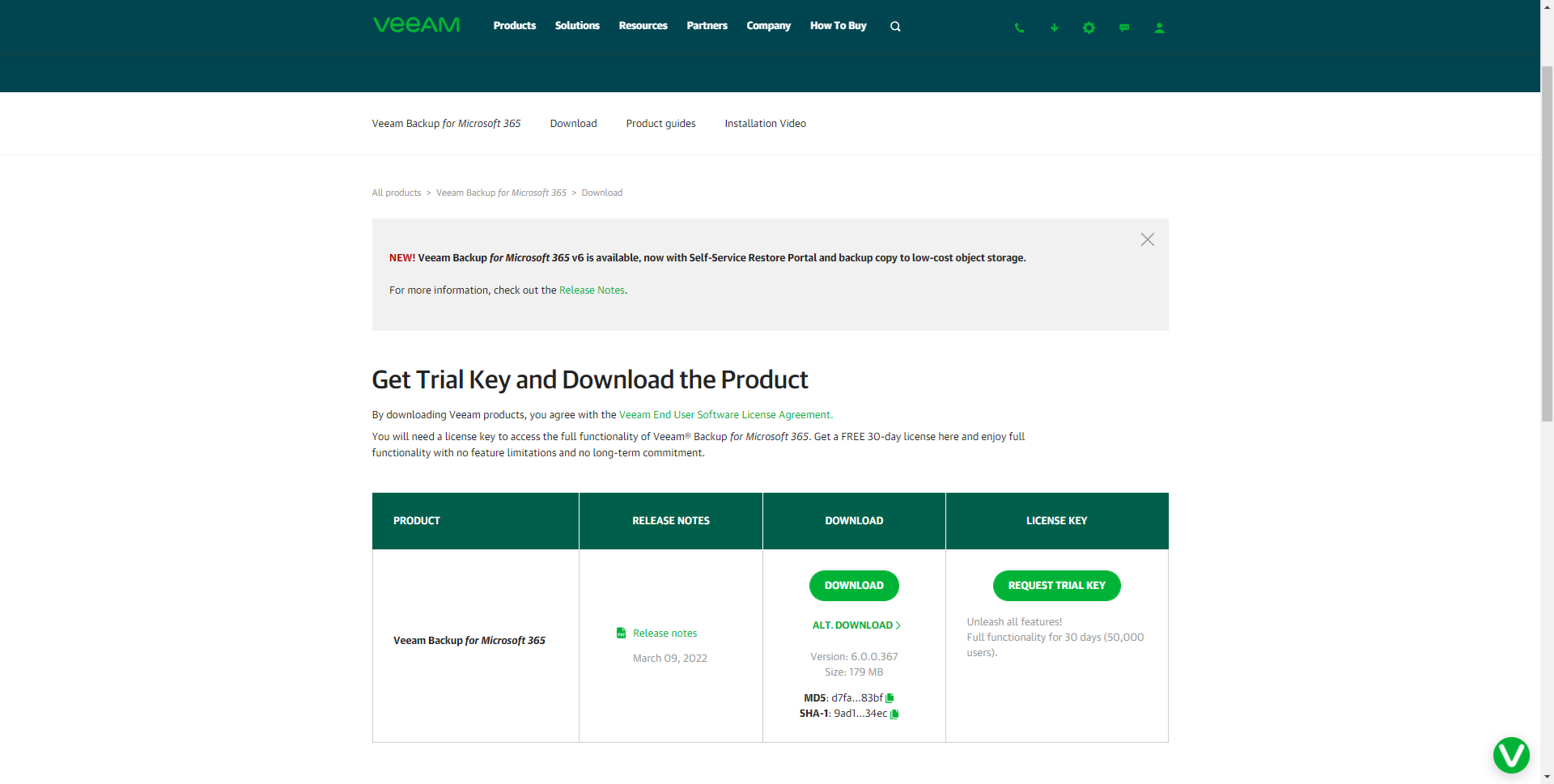Click 'Version: 6.0.0.367' text
Image resolution: width=1554 pixels, height=784 pixels.
pyautogui.click(x=854, y=657)
